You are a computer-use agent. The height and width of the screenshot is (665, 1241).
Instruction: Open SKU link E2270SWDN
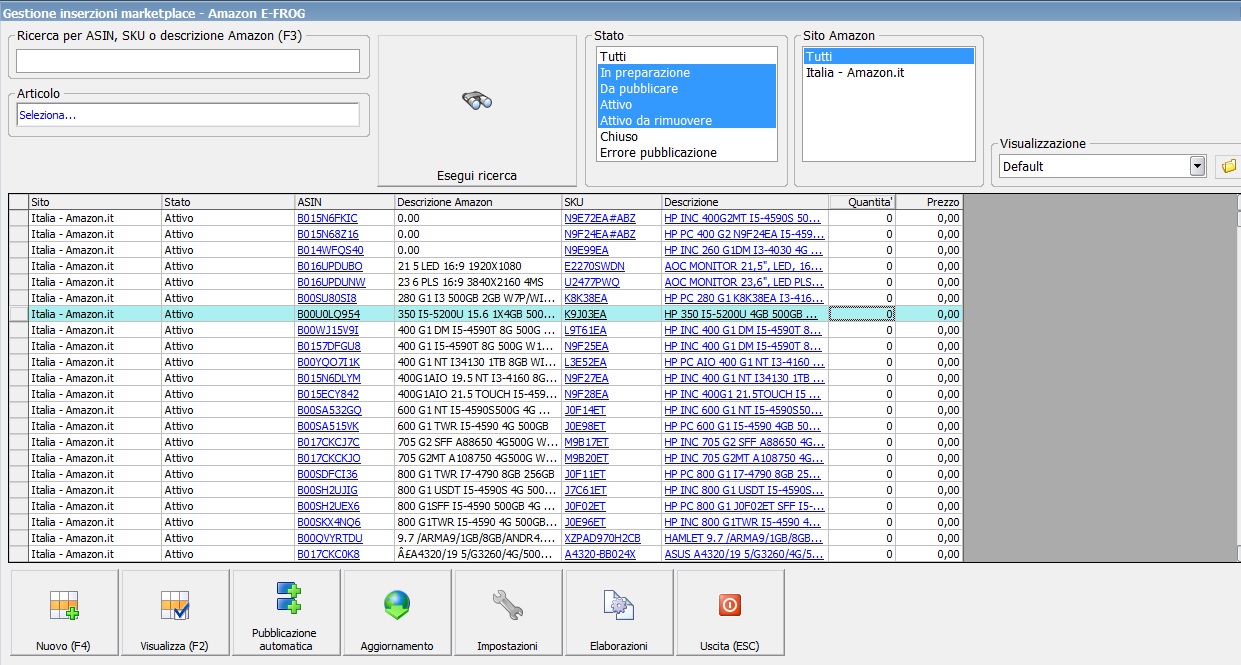click(x=594, y=266)
